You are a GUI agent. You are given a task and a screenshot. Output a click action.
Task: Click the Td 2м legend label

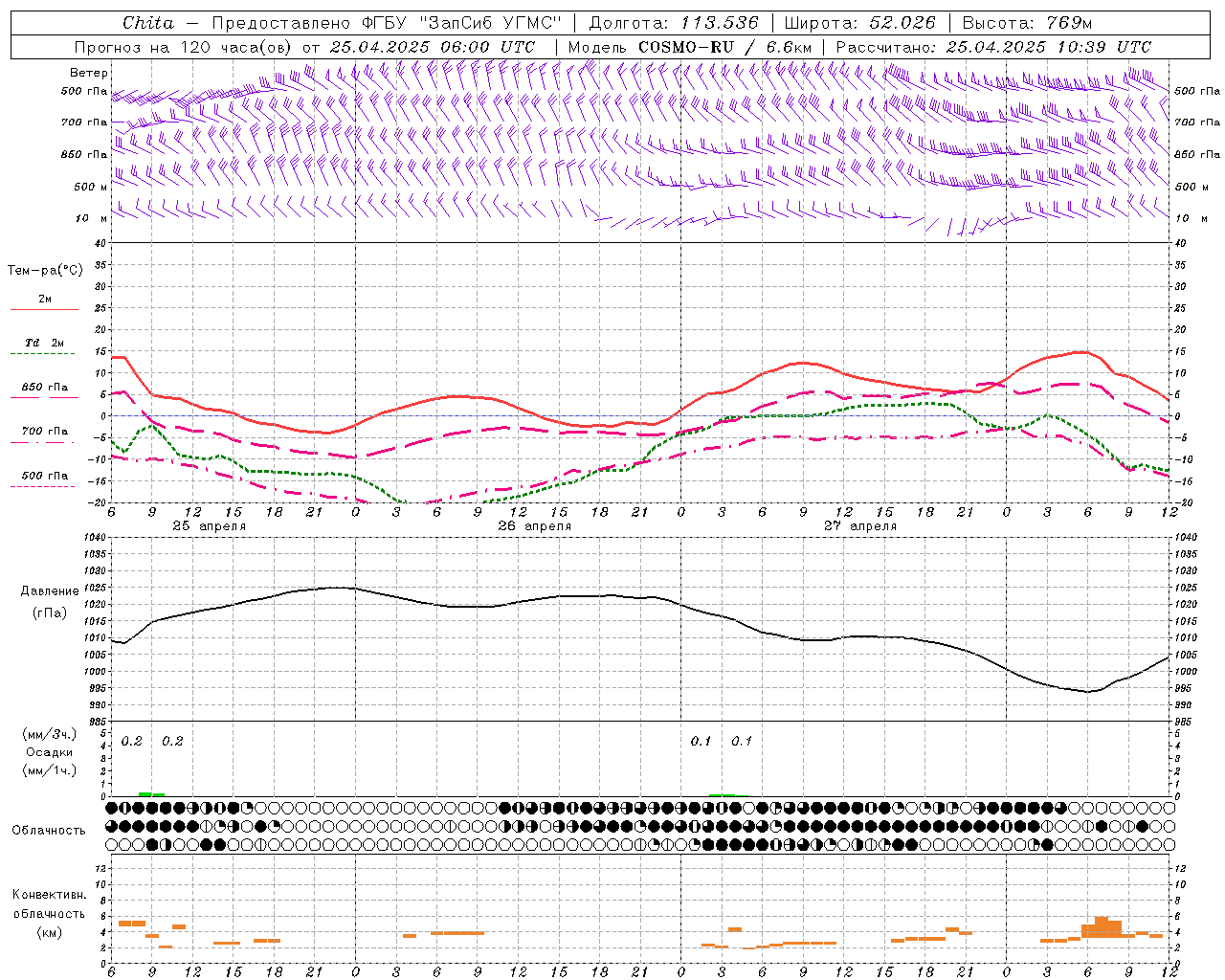coord(45,343)
